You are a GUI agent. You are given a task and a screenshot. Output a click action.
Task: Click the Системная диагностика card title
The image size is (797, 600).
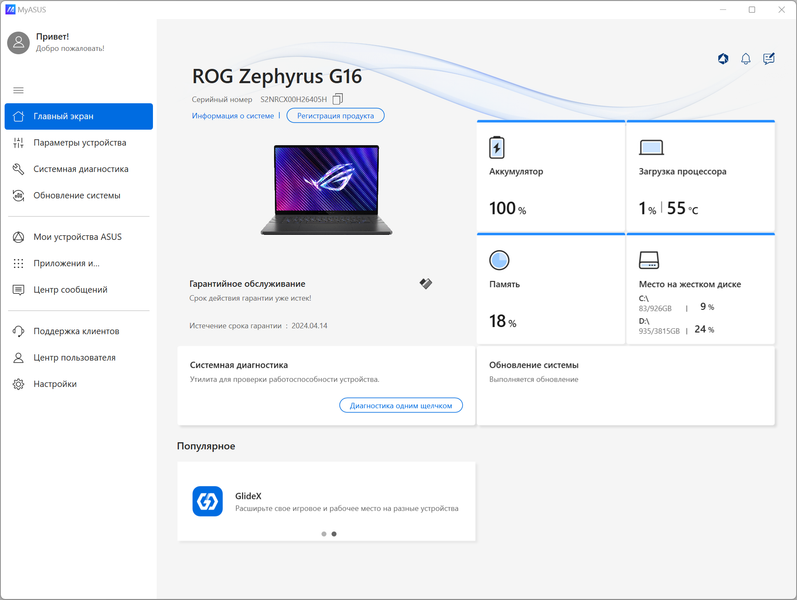239,365
